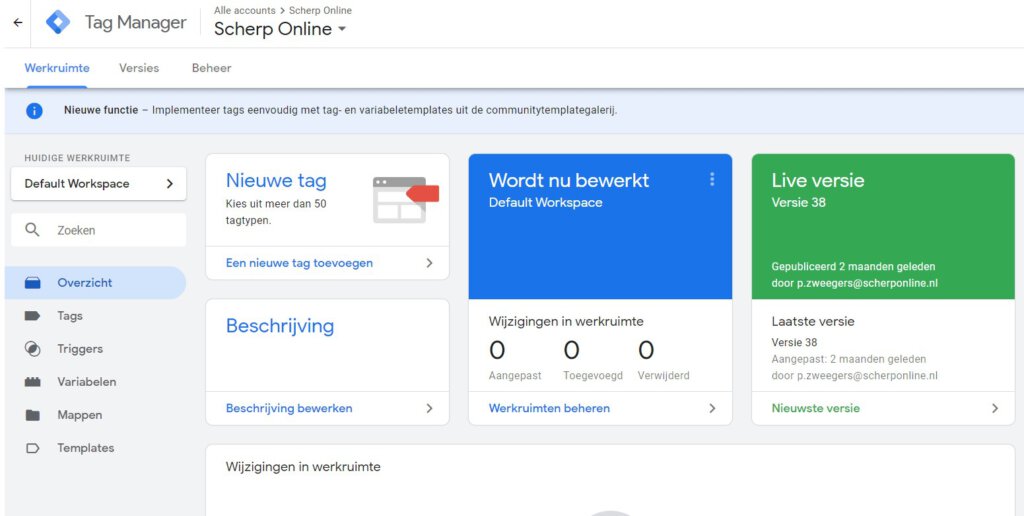1024x516 pixels.
Task: Click the Tag Manager logo icon
Action: click(x=58, y=23)
